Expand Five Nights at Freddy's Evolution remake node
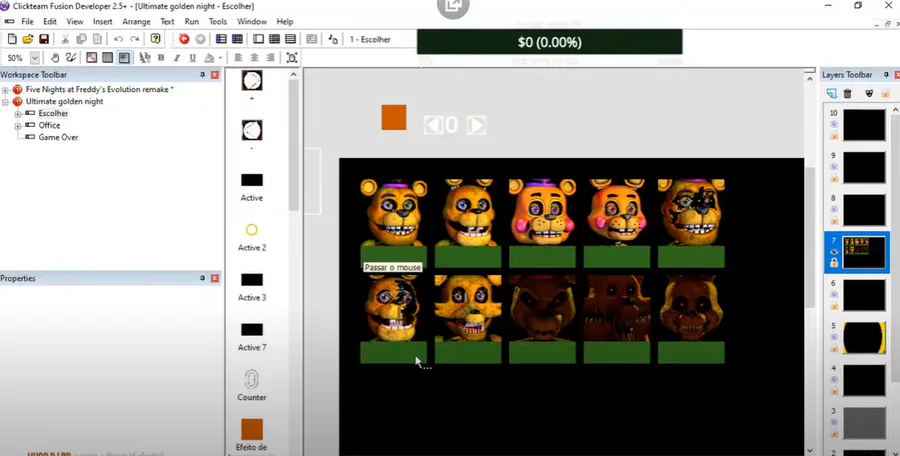The height and width of the screenshot is (456, 900). click(5, 90)
